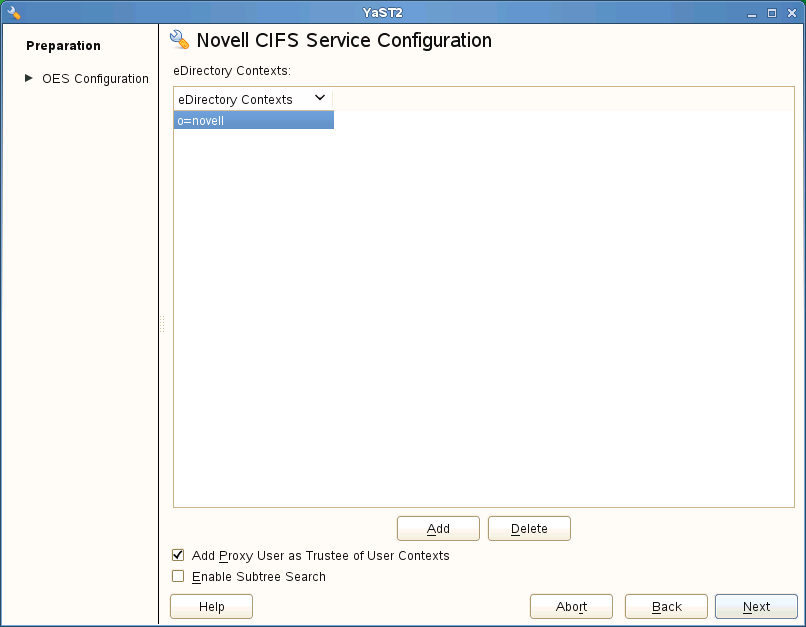
Task: Enable the Subtree Search checkbox
Action: (178, 576)
